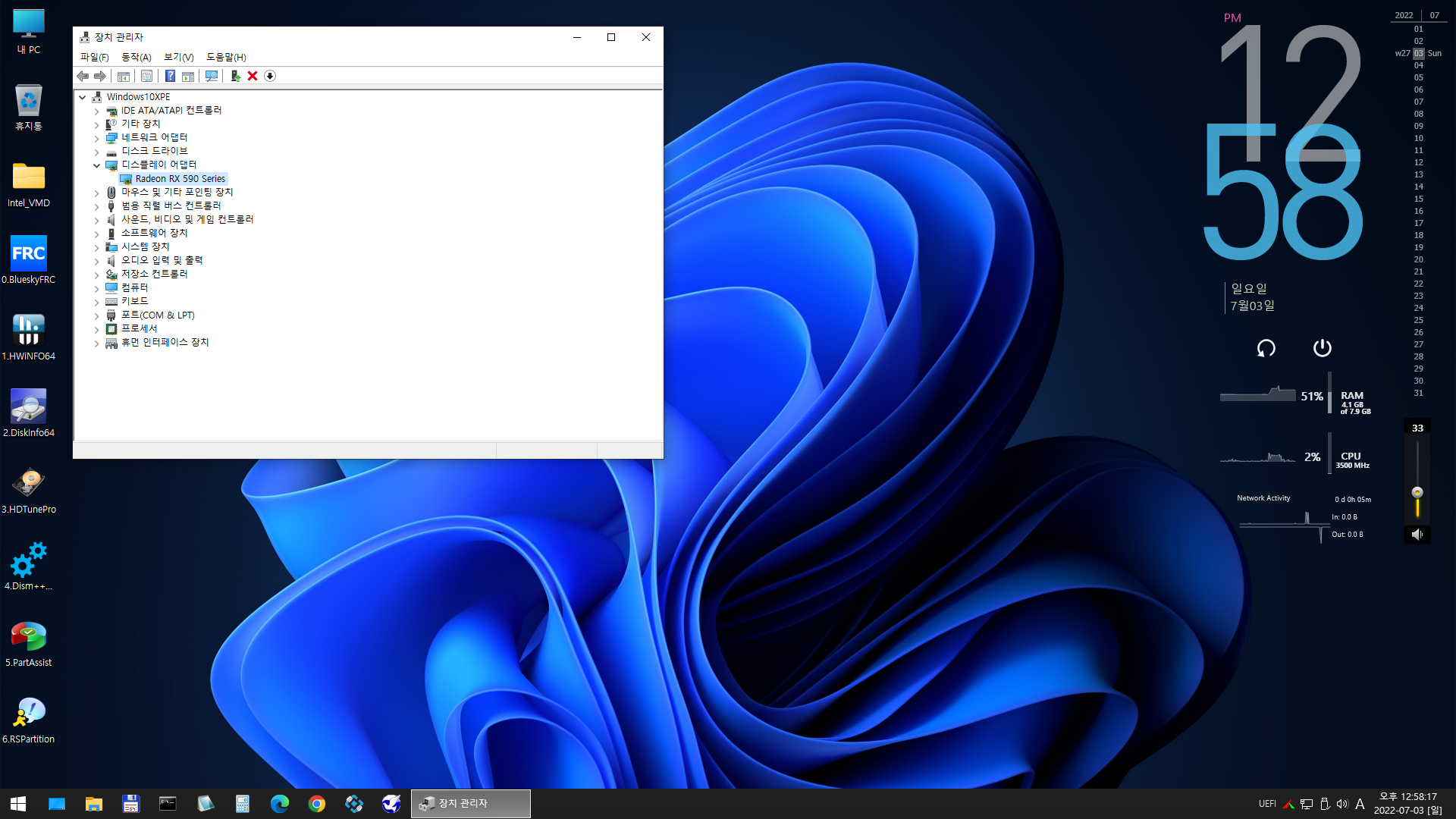Open File Explorer from taskbar
The height and width of the screenshot is (819, 1456).
(x=94, y=804)
